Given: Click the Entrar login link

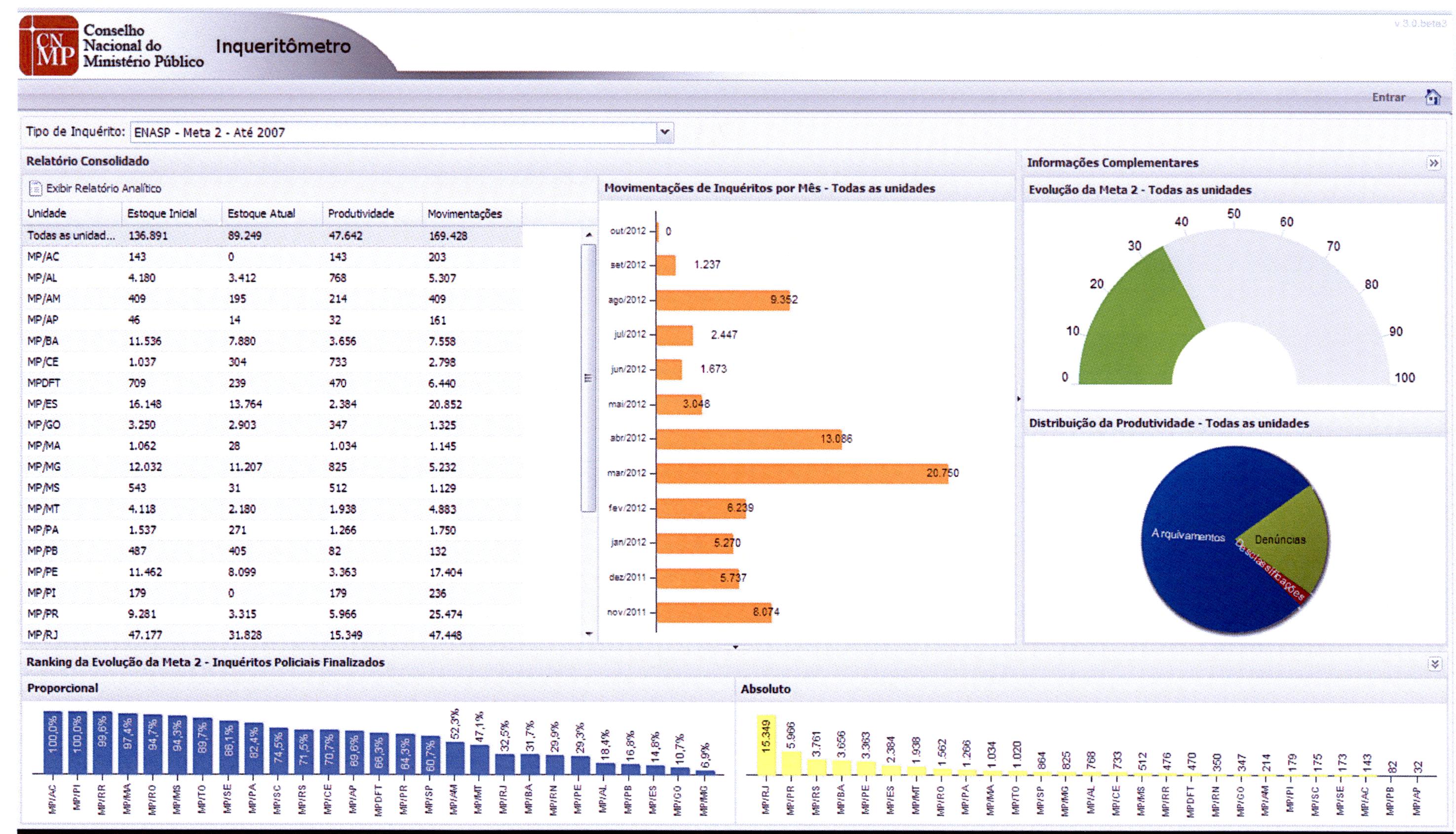Looking at the screenshot, I should (1388, 97).
